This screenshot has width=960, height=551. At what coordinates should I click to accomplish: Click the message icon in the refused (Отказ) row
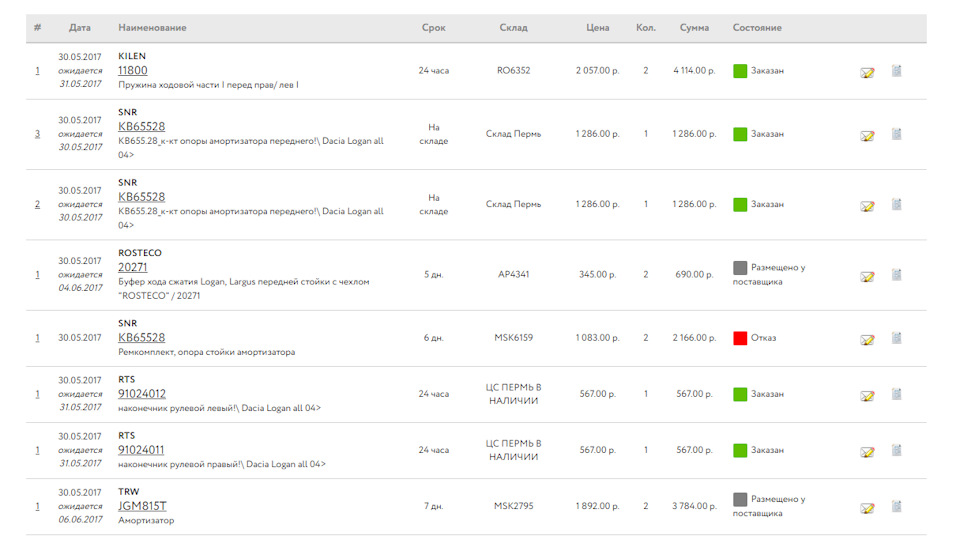(867, 339)
